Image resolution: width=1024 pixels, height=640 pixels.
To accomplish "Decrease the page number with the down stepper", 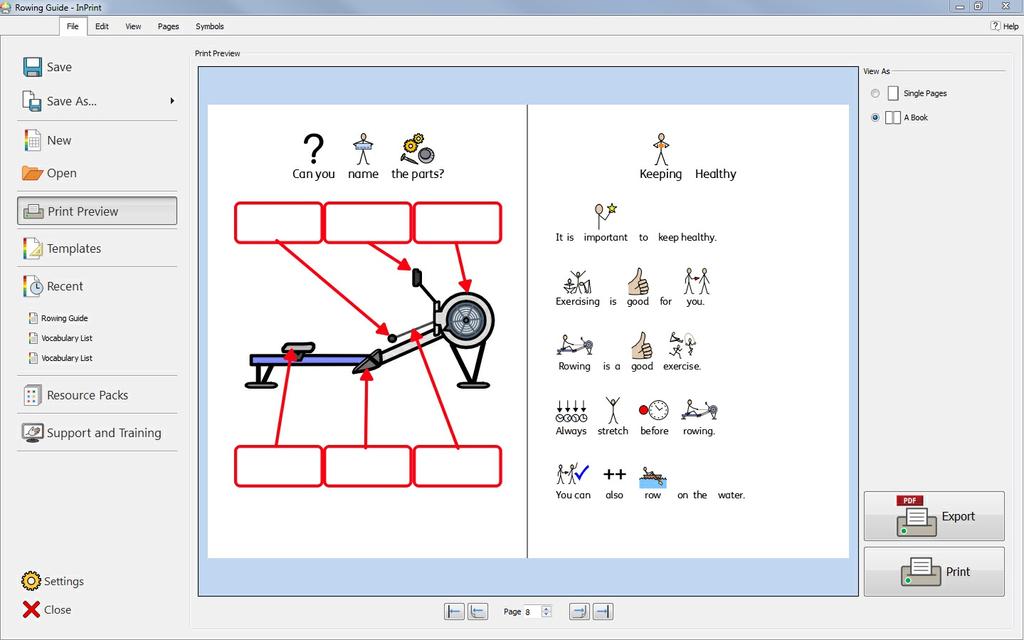I will [547, 615].
